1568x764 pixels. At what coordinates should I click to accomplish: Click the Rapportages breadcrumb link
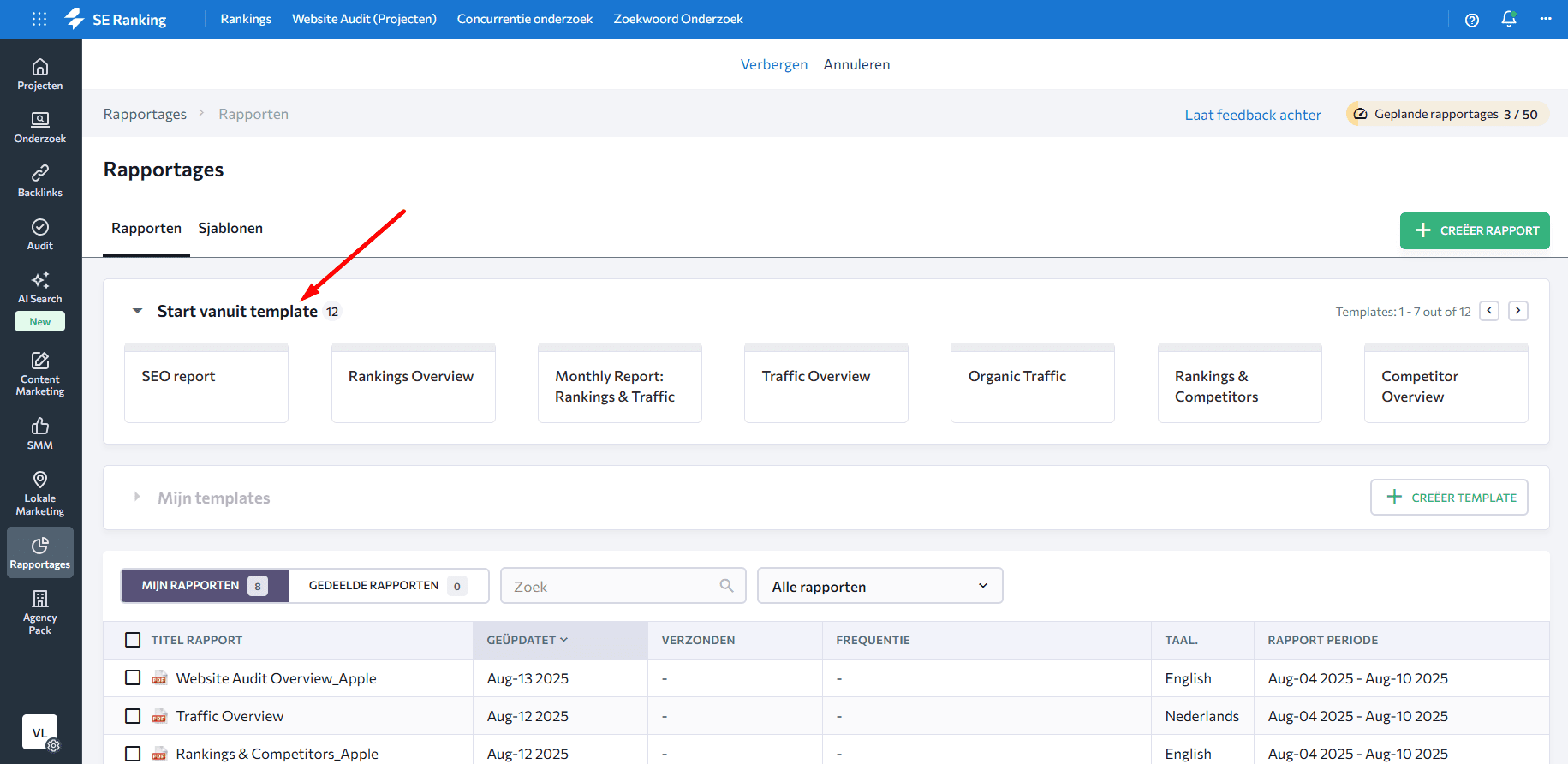point(145,114)
